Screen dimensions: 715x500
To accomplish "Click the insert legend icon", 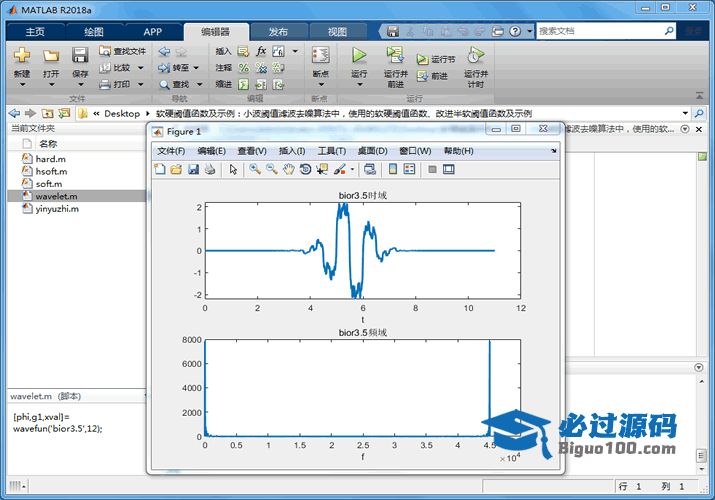I will click(409, 170).
